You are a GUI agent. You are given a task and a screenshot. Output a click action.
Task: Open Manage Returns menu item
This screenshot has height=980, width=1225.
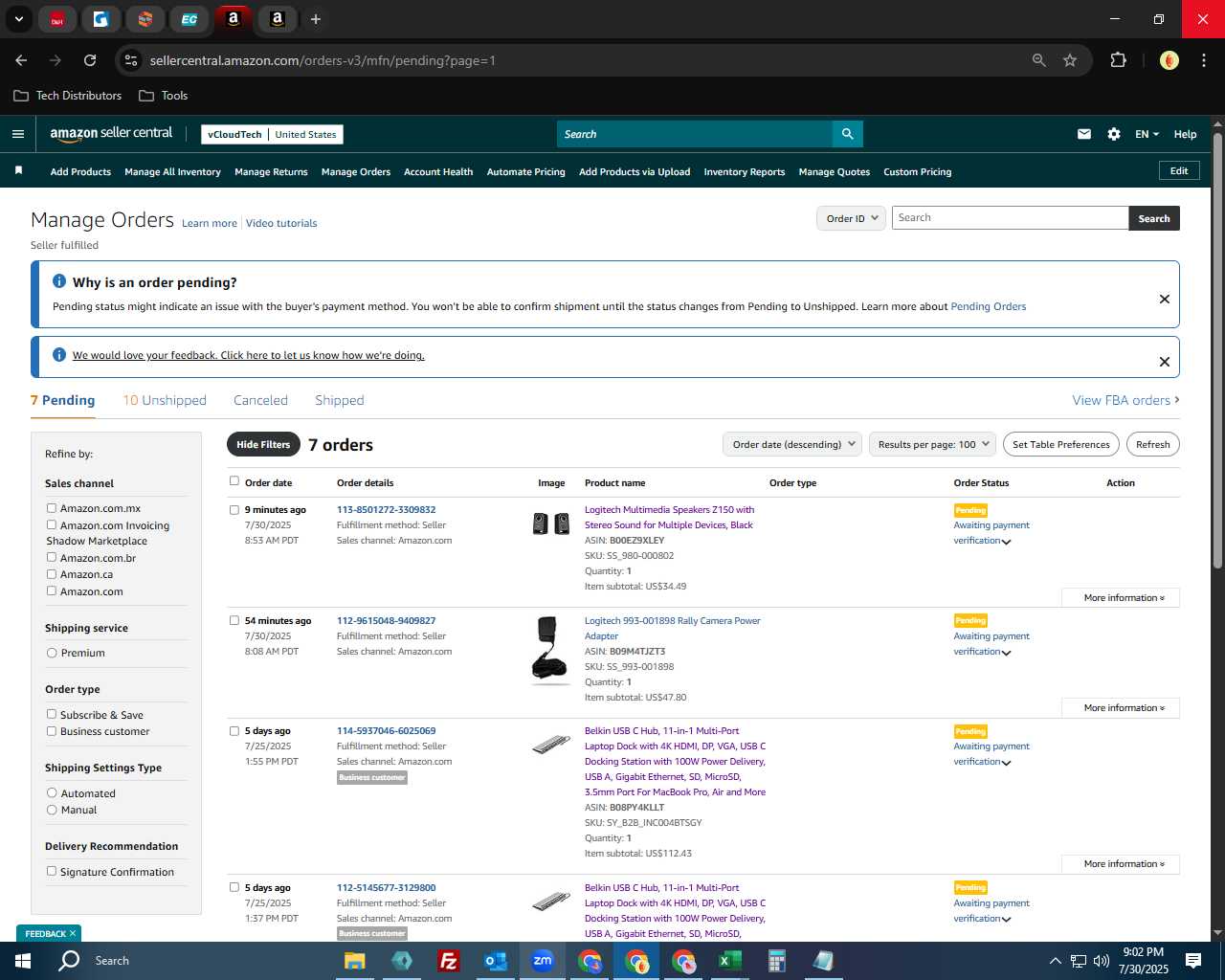271,172
